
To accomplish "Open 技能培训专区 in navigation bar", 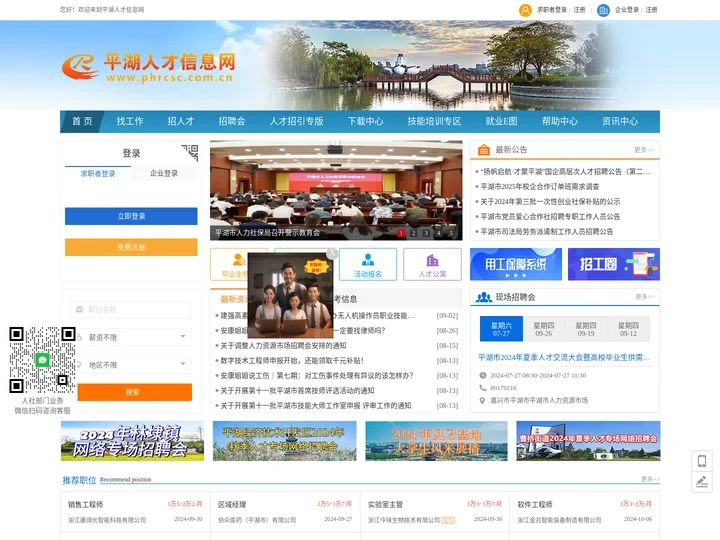I will pos(434,121).
